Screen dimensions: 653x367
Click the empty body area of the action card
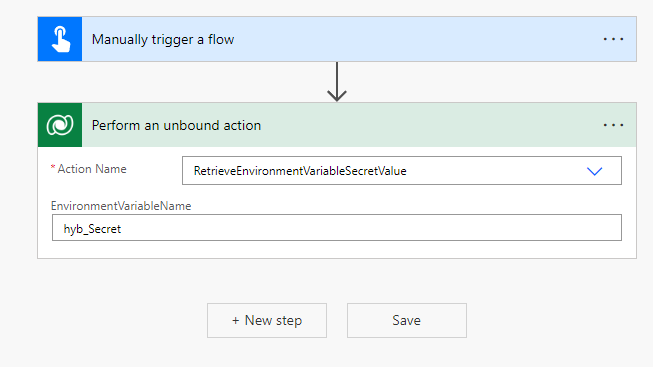pyautogui.click(x=337, y=250)
